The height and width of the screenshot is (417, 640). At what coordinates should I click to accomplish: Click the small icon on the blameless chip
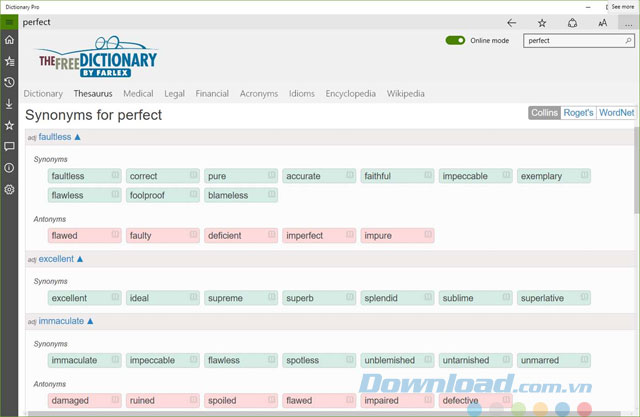tap(272, 194)
